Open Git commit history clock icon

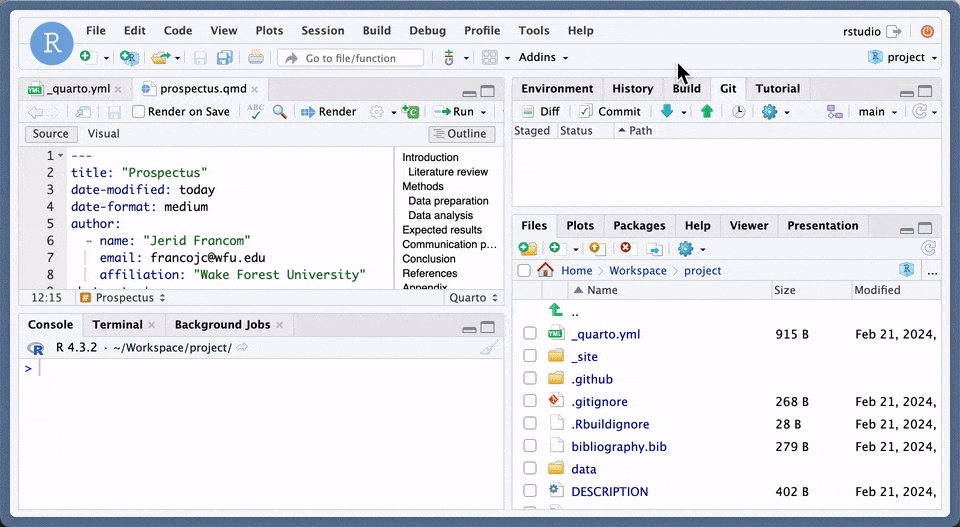click(738, 112)
